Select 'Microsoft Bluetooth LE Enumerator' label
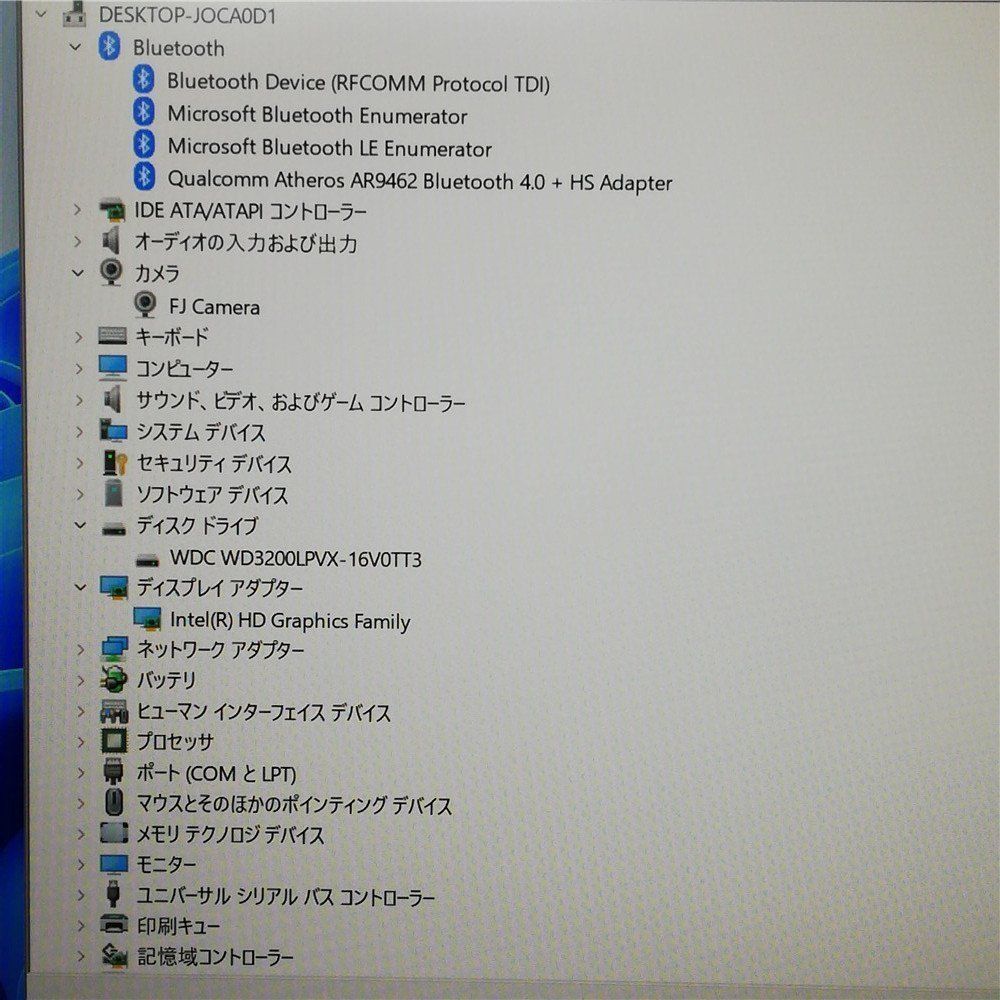 tap(330, 148)
